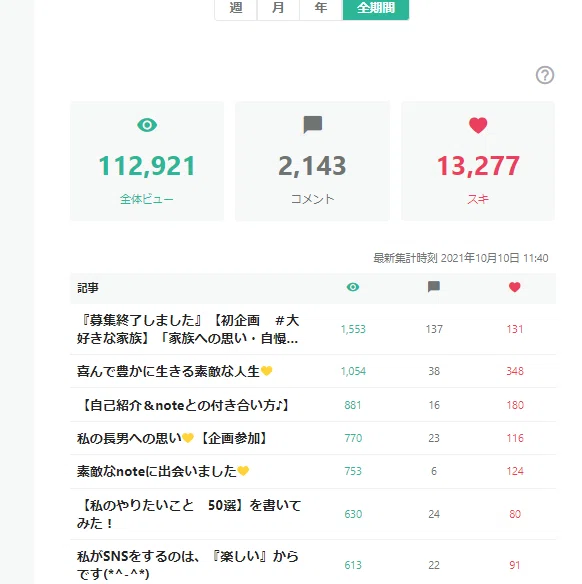The width and height of the screenshot is (582, 584).
Task: Open article 【自己紹介＆noteとの付き合い方♪】
Action: point(185,405)
